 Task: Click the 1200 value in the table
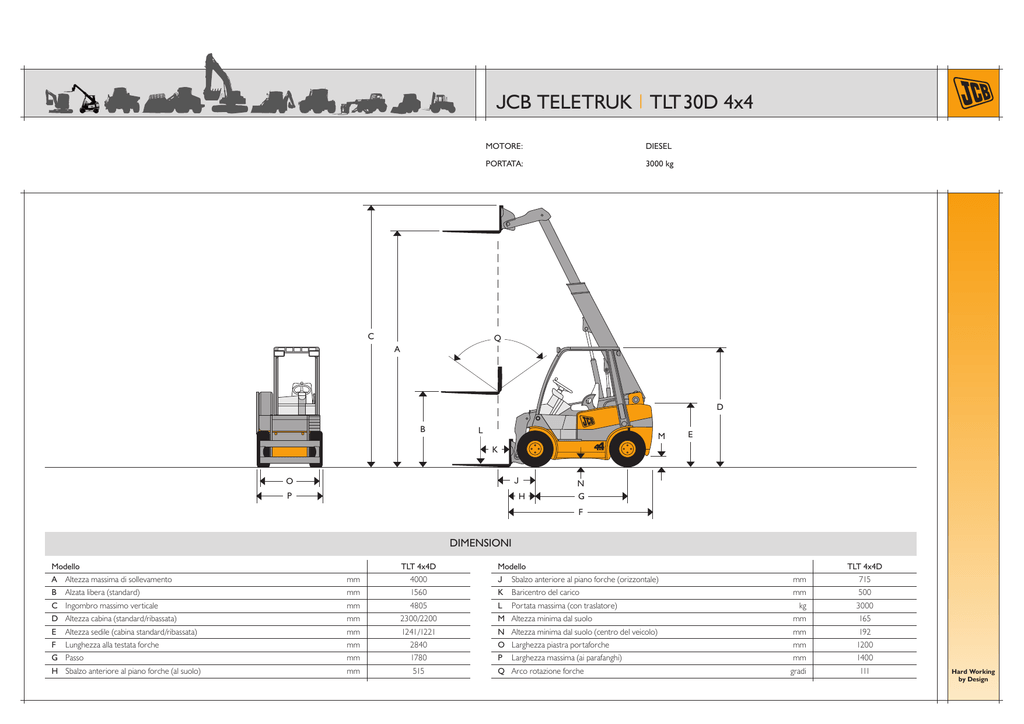pyautogui.click(x=865, y=645)
